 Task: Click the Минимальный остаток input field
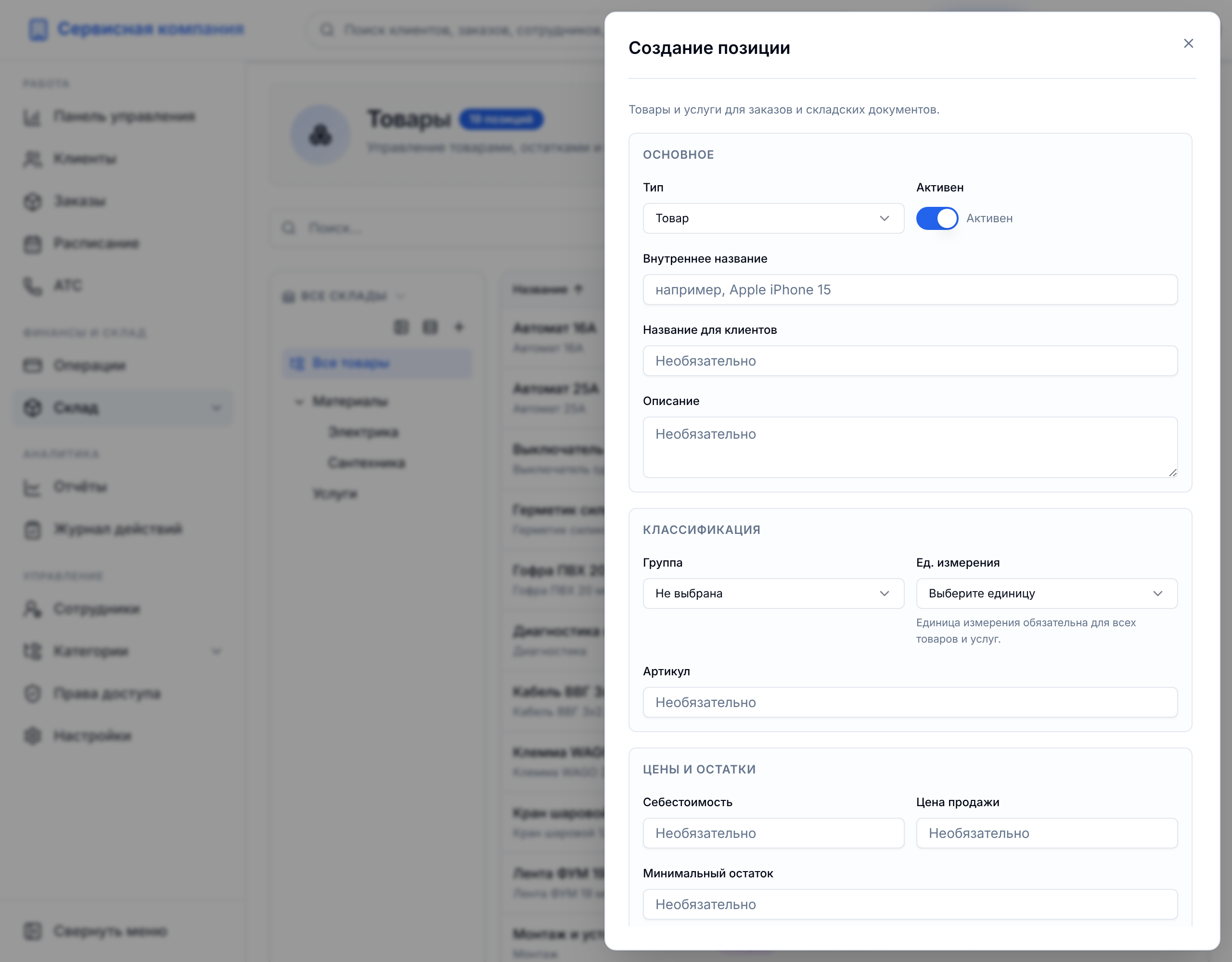click(910, 904)
